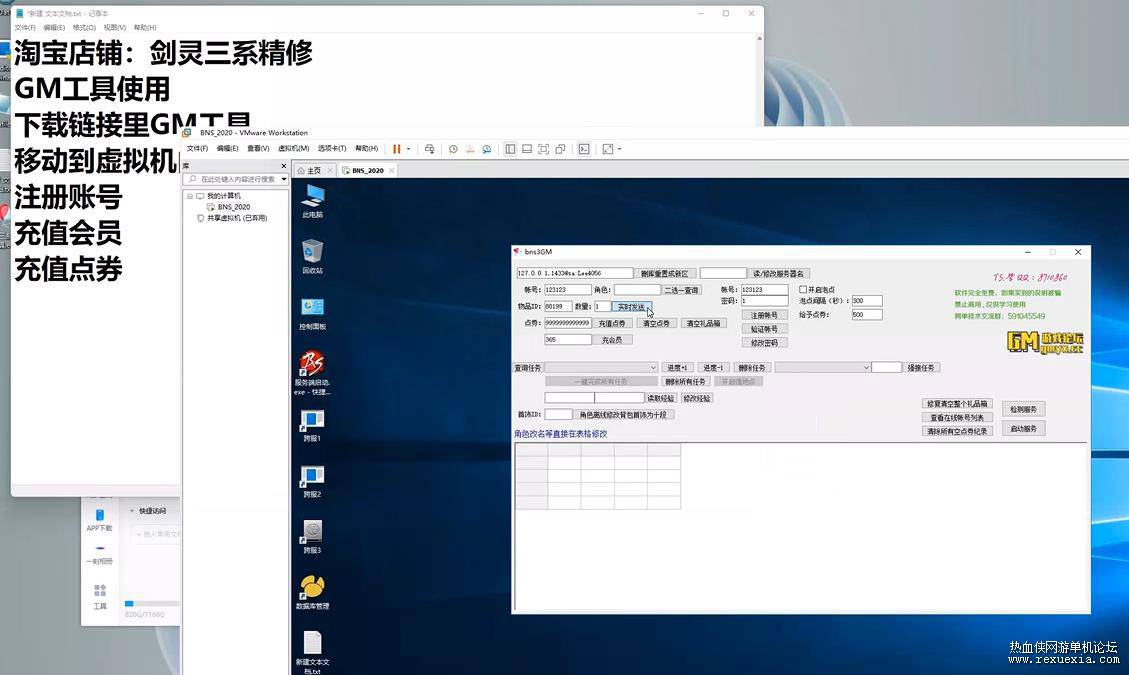
Task: Select BNS_2020 in the library tree
Action: tap(233, 207)
